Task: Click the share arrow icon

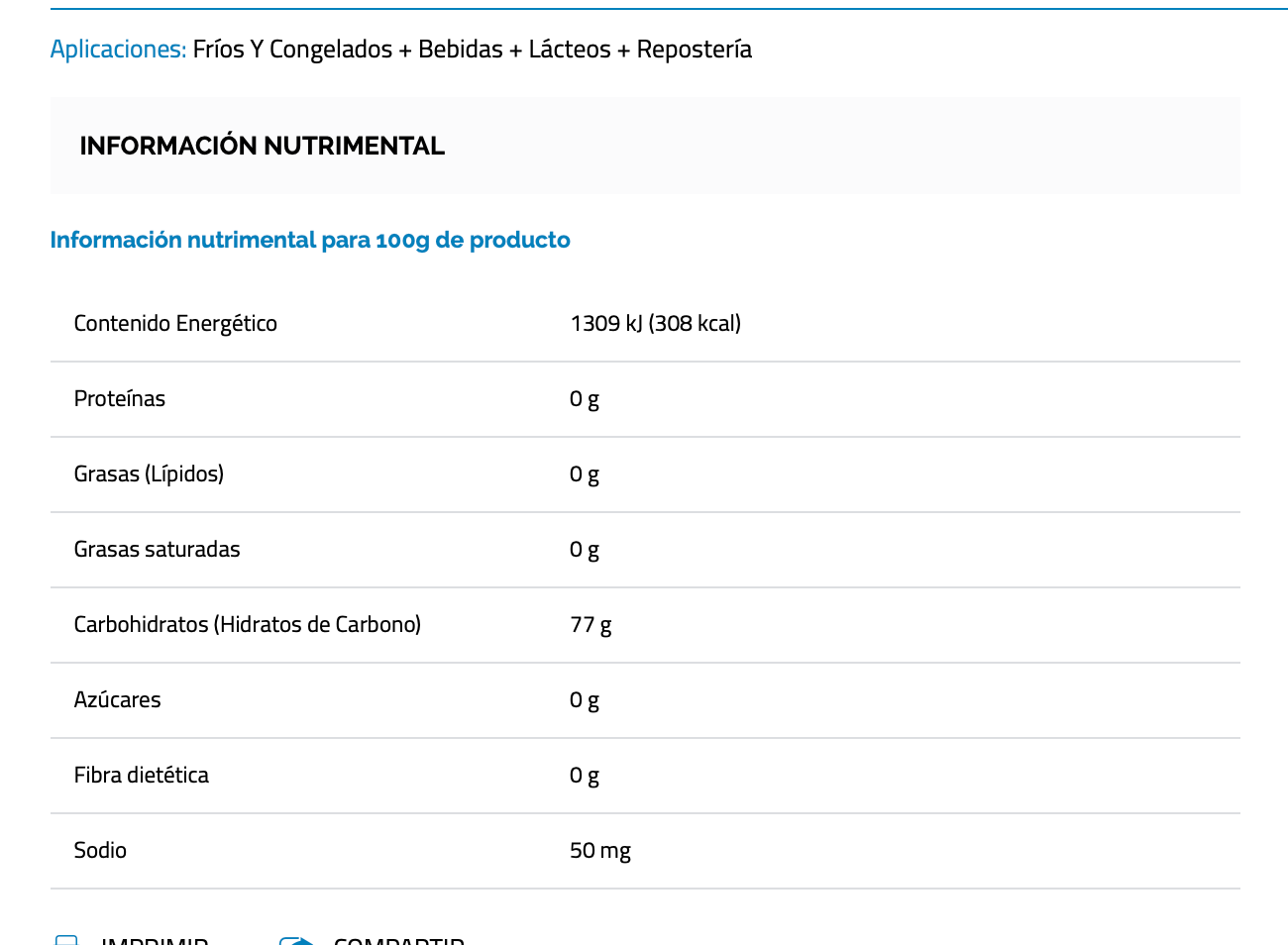Action: pos(296,940)
